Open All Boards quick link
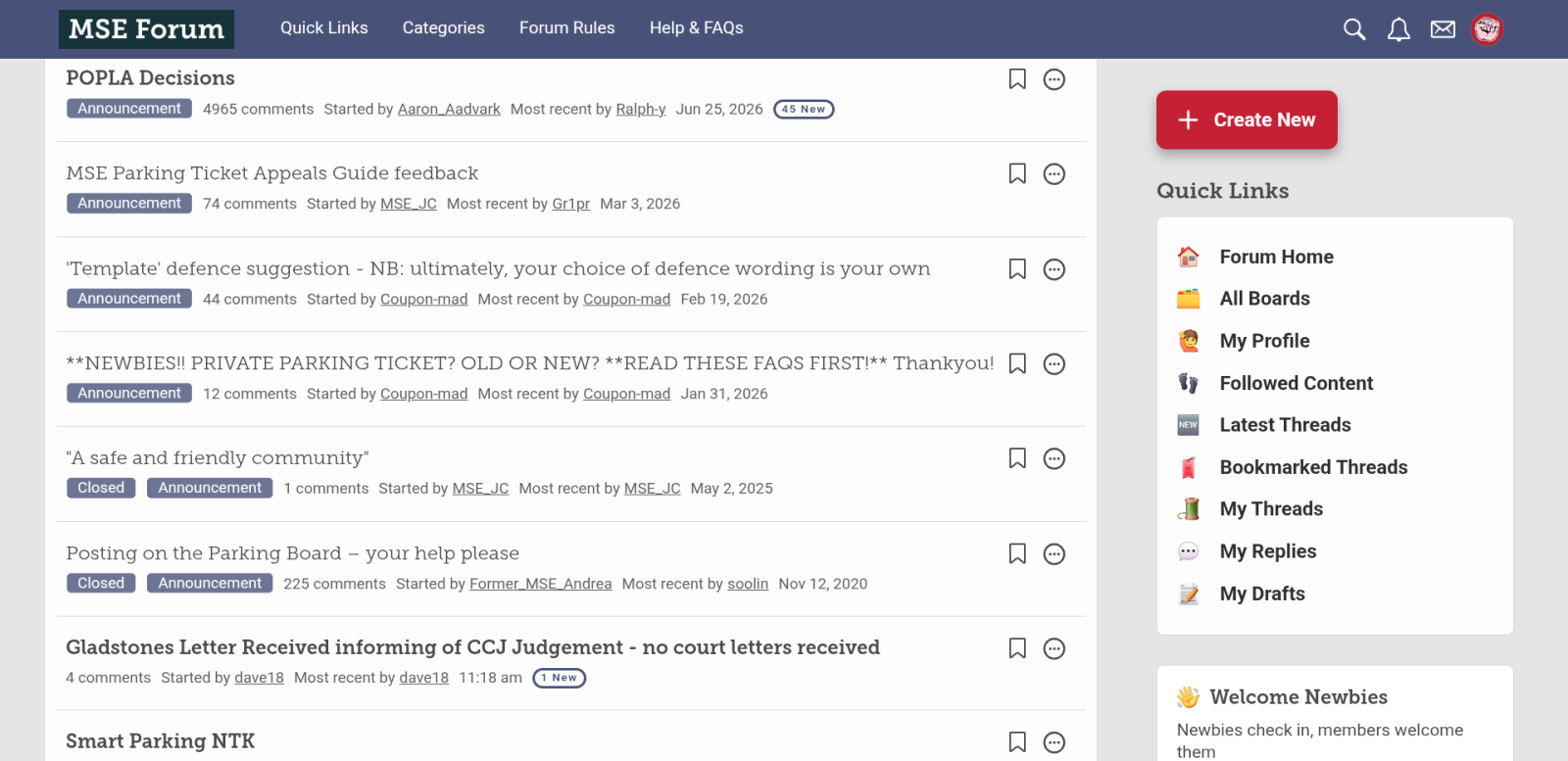This screenshot has height=761, width=1568. (1264, 299)
